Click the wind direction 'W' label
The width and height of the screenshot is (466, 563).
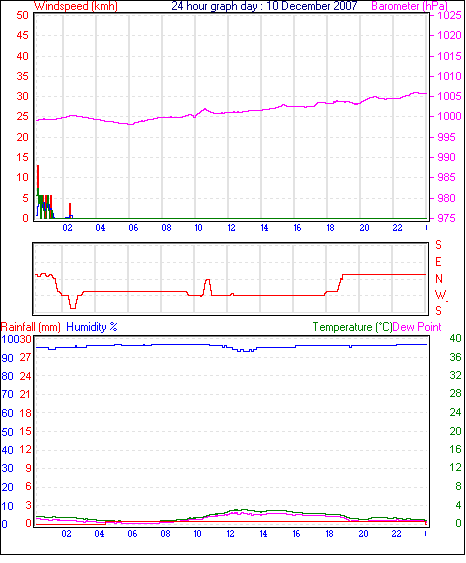pyautogui.click(x=440, y=295)
